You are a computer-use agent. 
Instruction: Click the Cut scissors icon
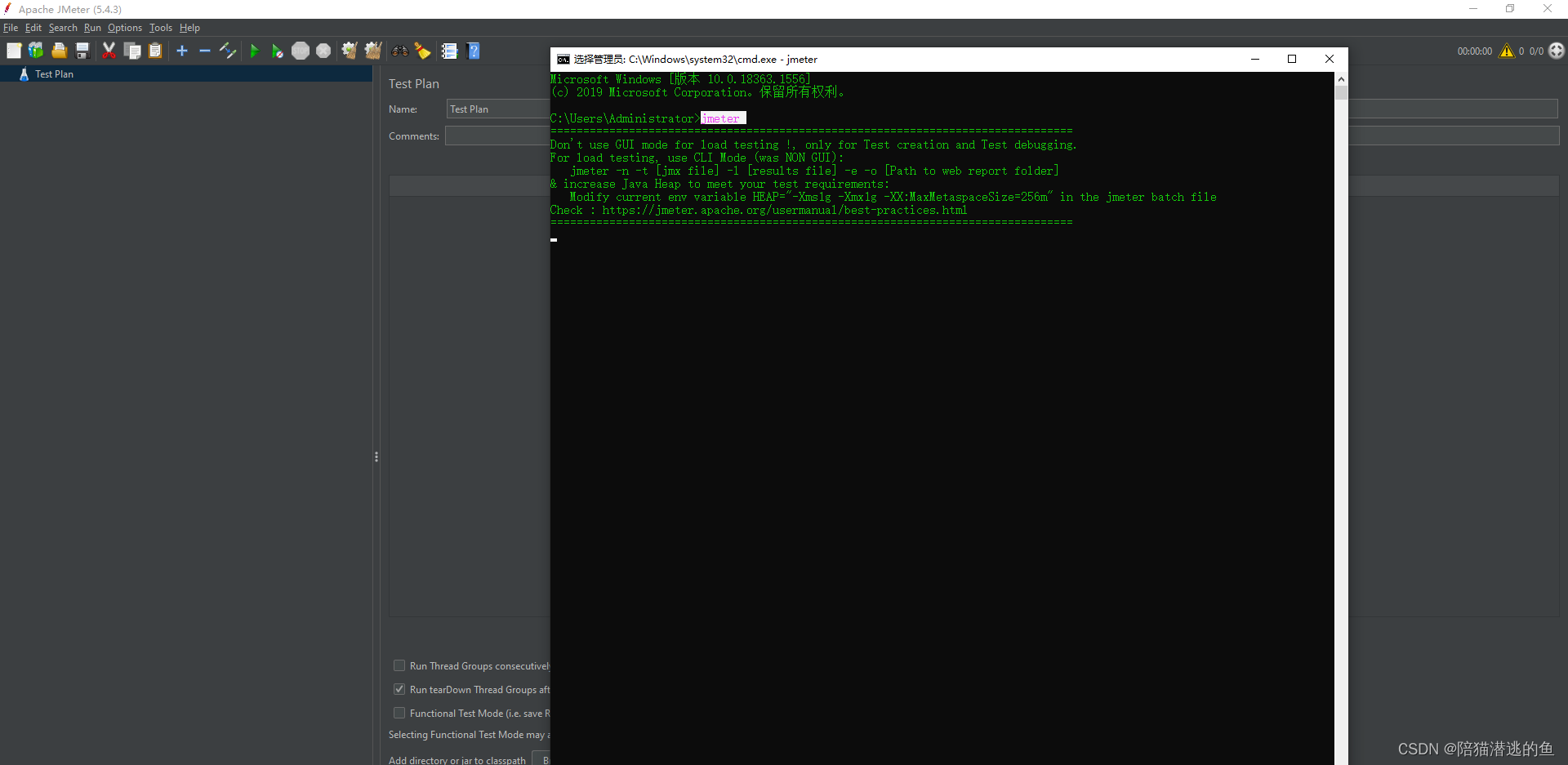tap(109, 51)
